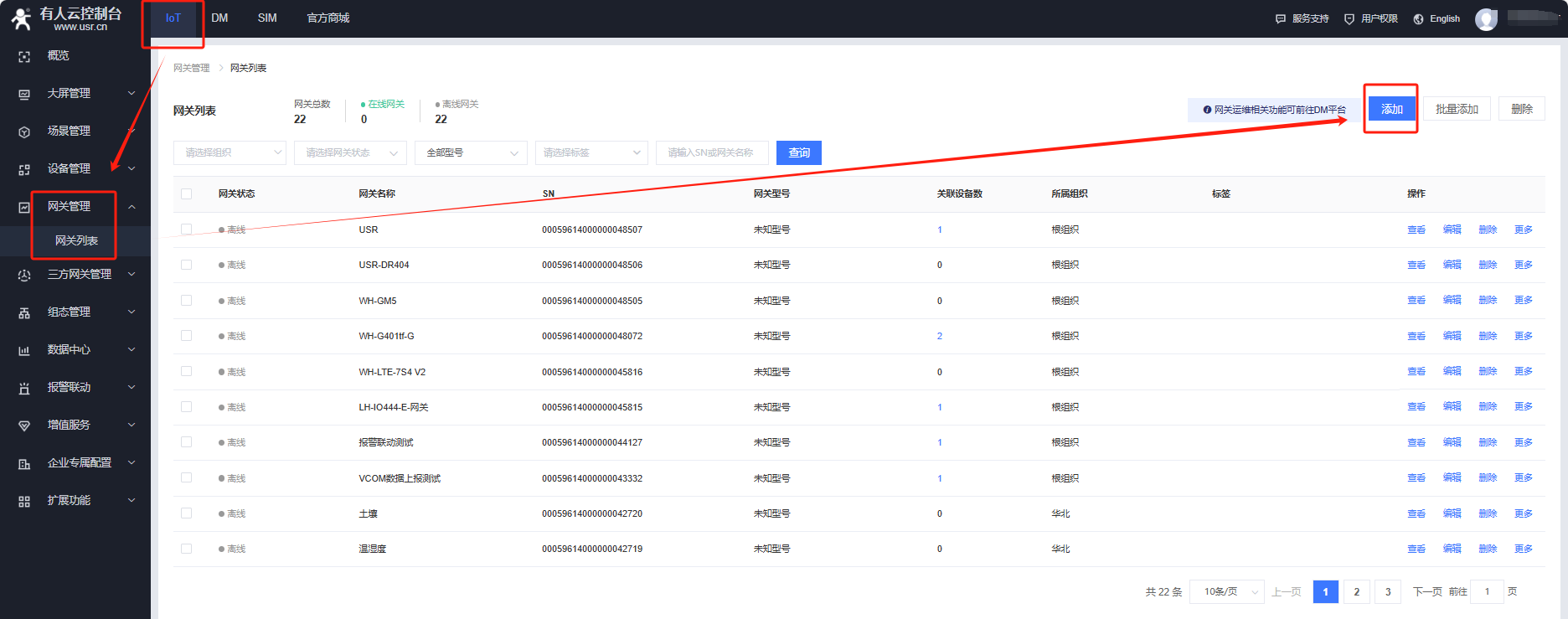
Task: Switch to the DM top navigation tab
Action: (219, 18)
